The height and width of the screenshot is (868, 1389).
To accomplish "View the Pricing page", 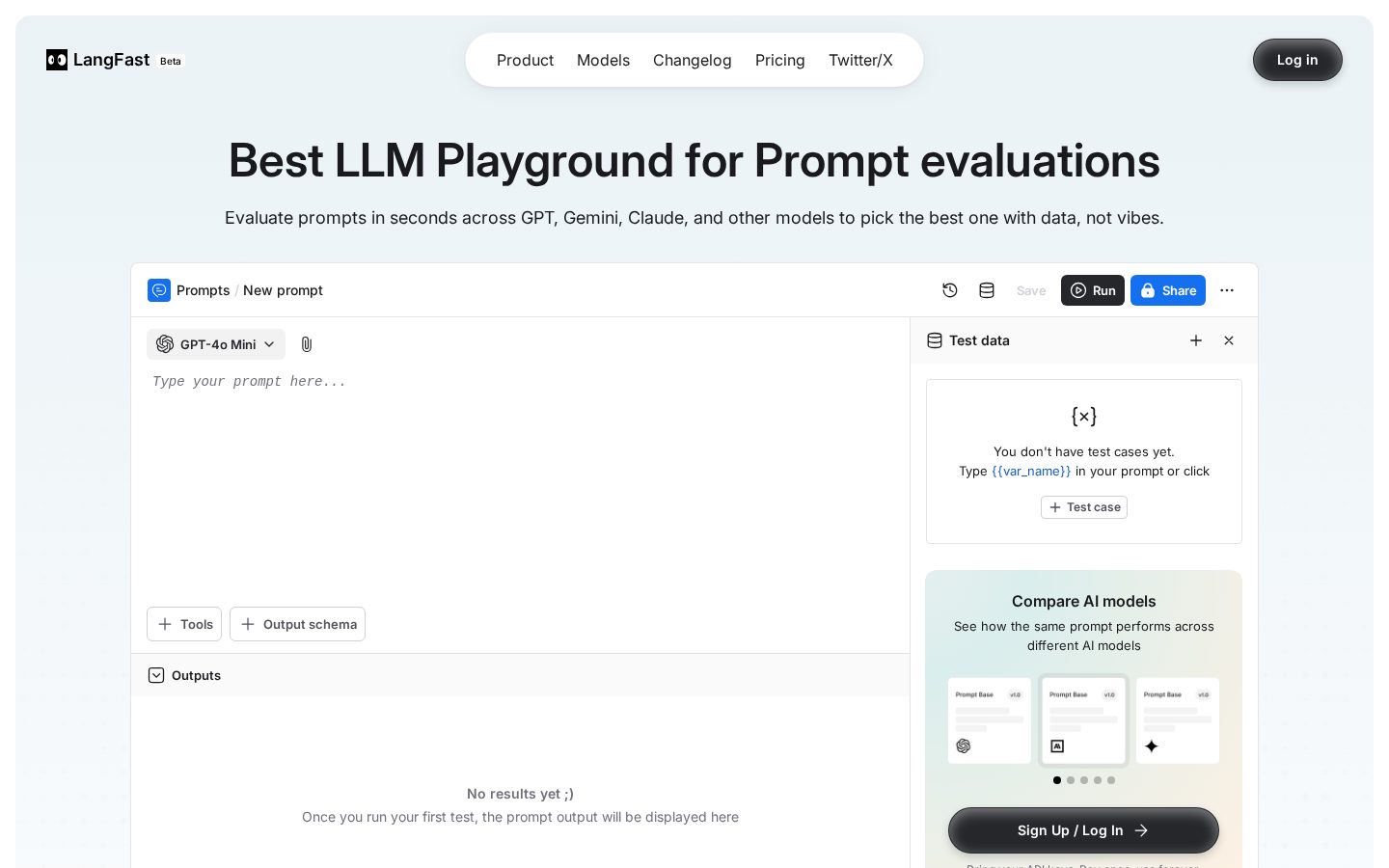I will click(780, 60).
